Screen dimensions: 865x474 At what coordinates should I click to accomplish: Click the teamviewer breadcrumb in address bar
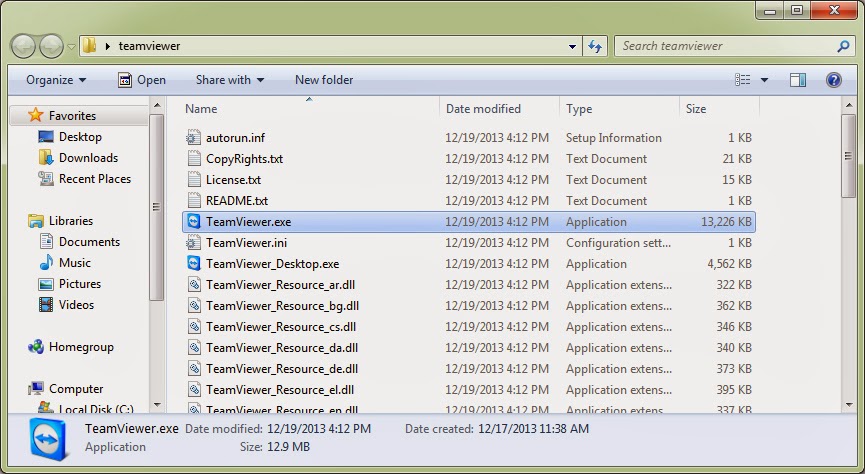[x=149, y=46]
